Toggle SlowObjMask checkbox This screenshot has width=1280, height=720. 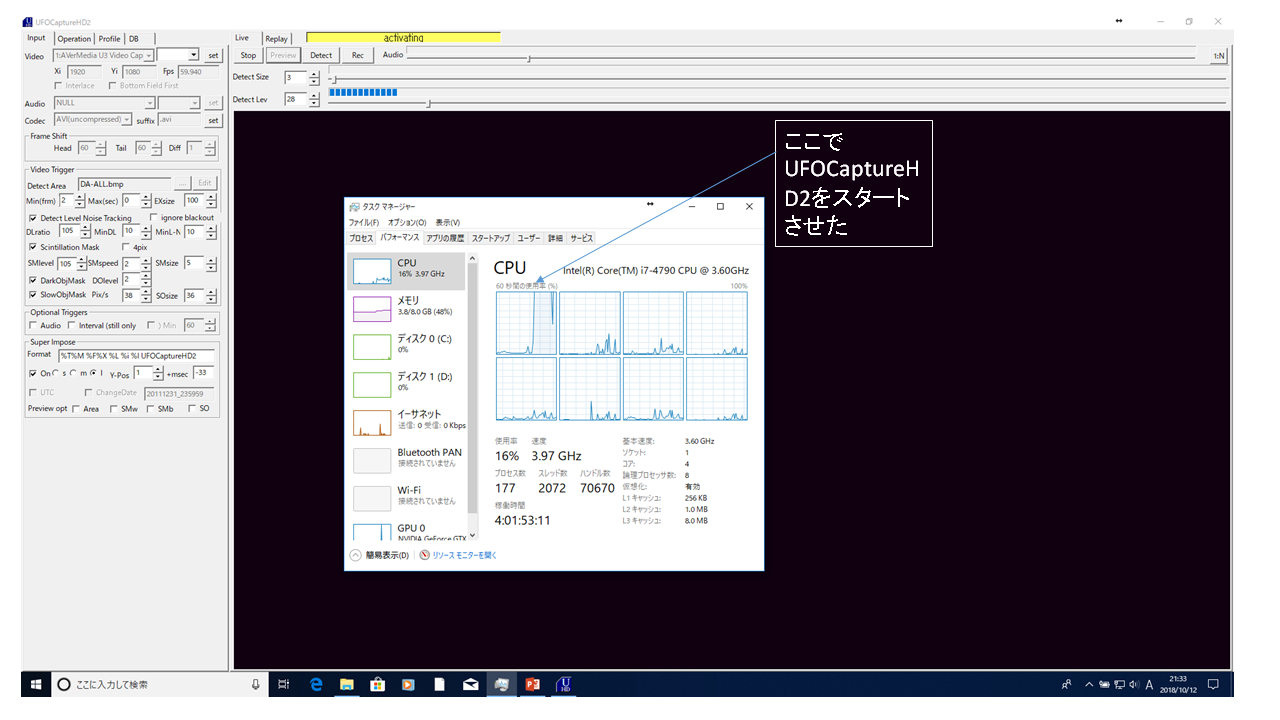[x=33, y=295]
